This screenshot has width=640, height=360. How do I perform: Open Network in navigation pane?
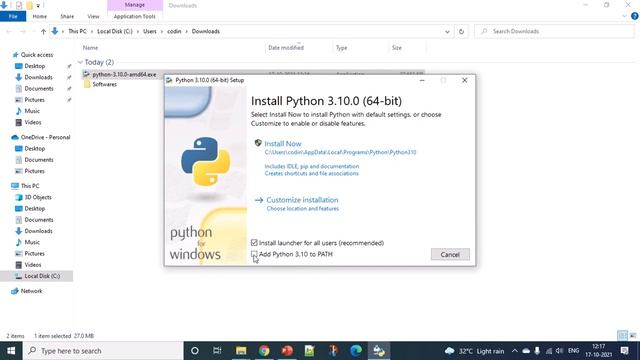tap(31, 291)
